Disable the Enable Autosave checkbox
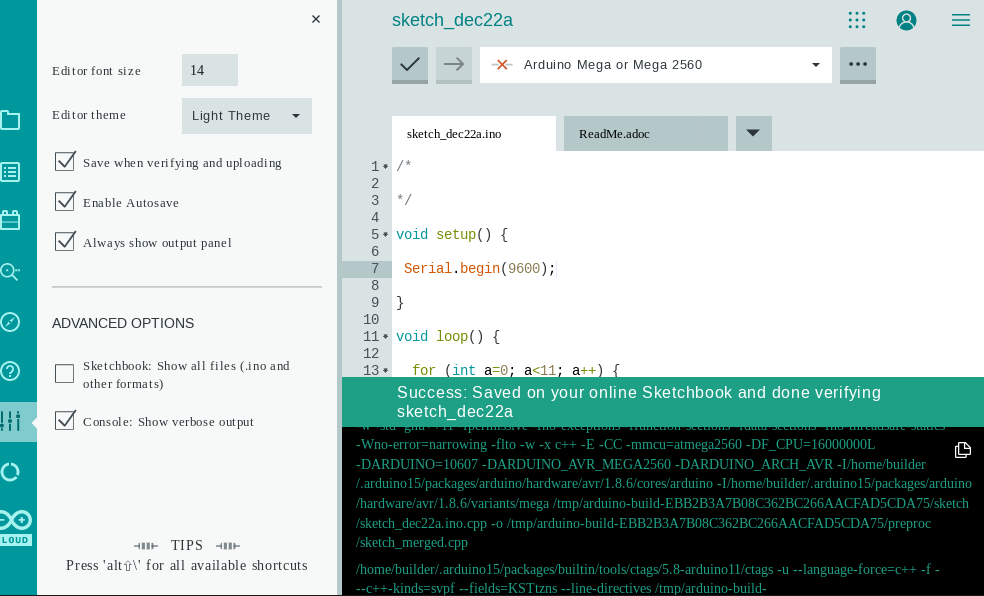Image resolution: width=984 pixels, height=596 pixels. (x=66, y=201)
